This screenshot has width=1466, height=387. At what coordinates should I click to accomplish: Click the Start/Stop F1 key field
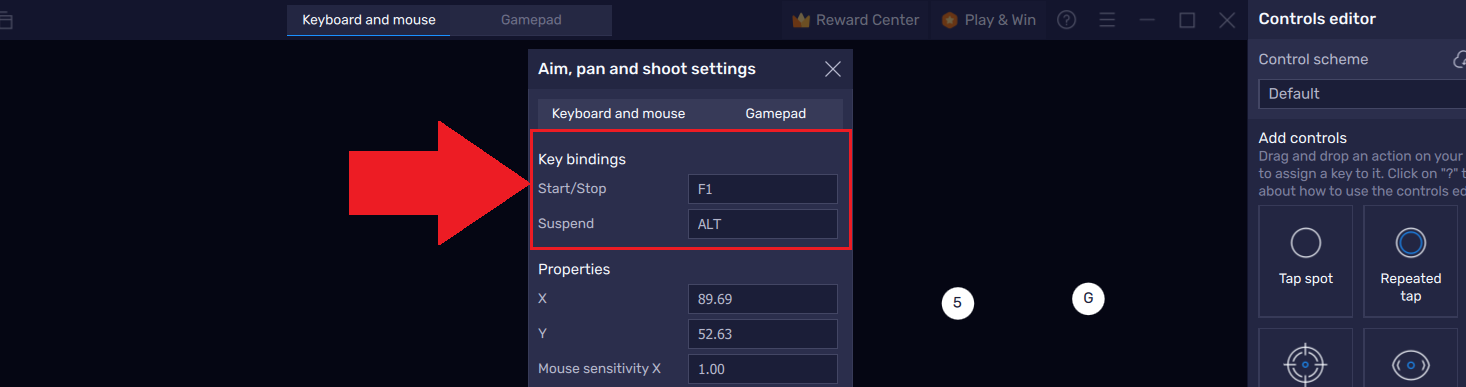(763, 189)
